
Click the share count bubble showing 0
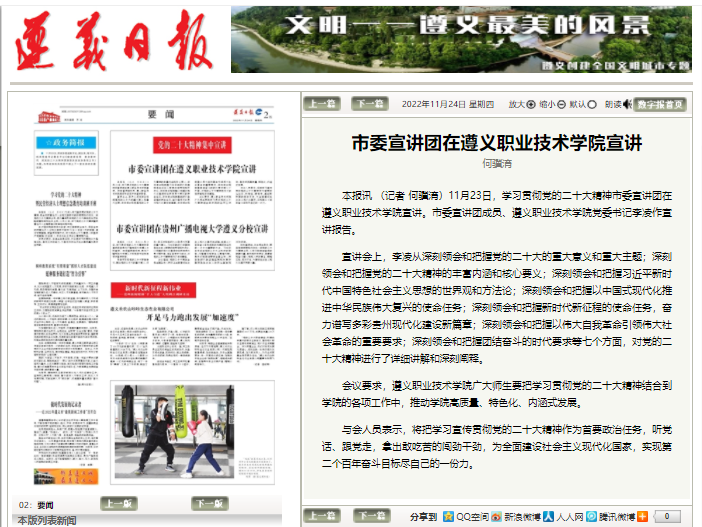tap(667, 516)
